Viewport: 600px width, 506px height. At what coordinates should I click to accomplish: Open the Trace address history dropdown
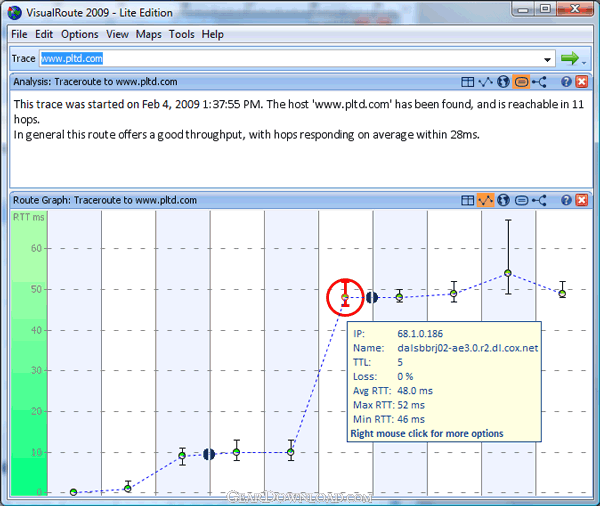click(x=547, y=59)
